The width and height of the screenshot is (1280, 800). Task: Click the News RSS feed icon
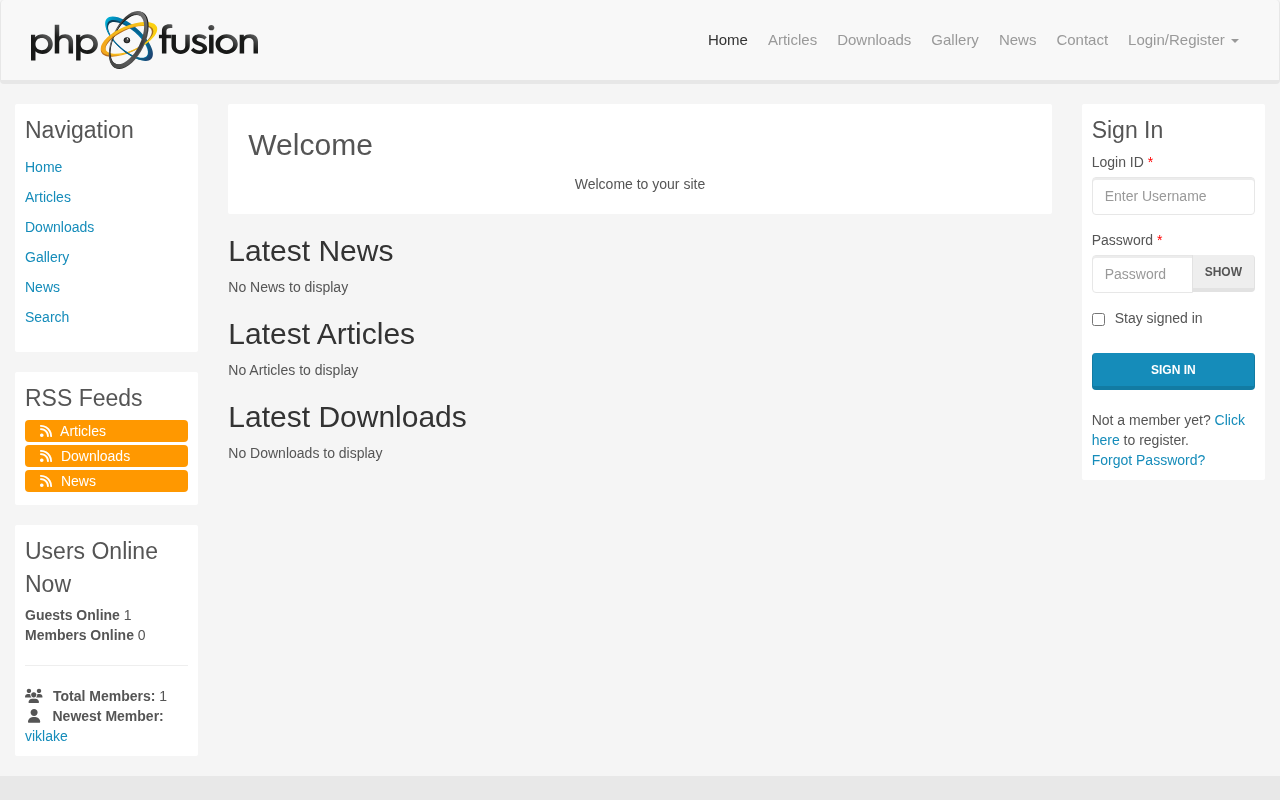pos(46,481)
